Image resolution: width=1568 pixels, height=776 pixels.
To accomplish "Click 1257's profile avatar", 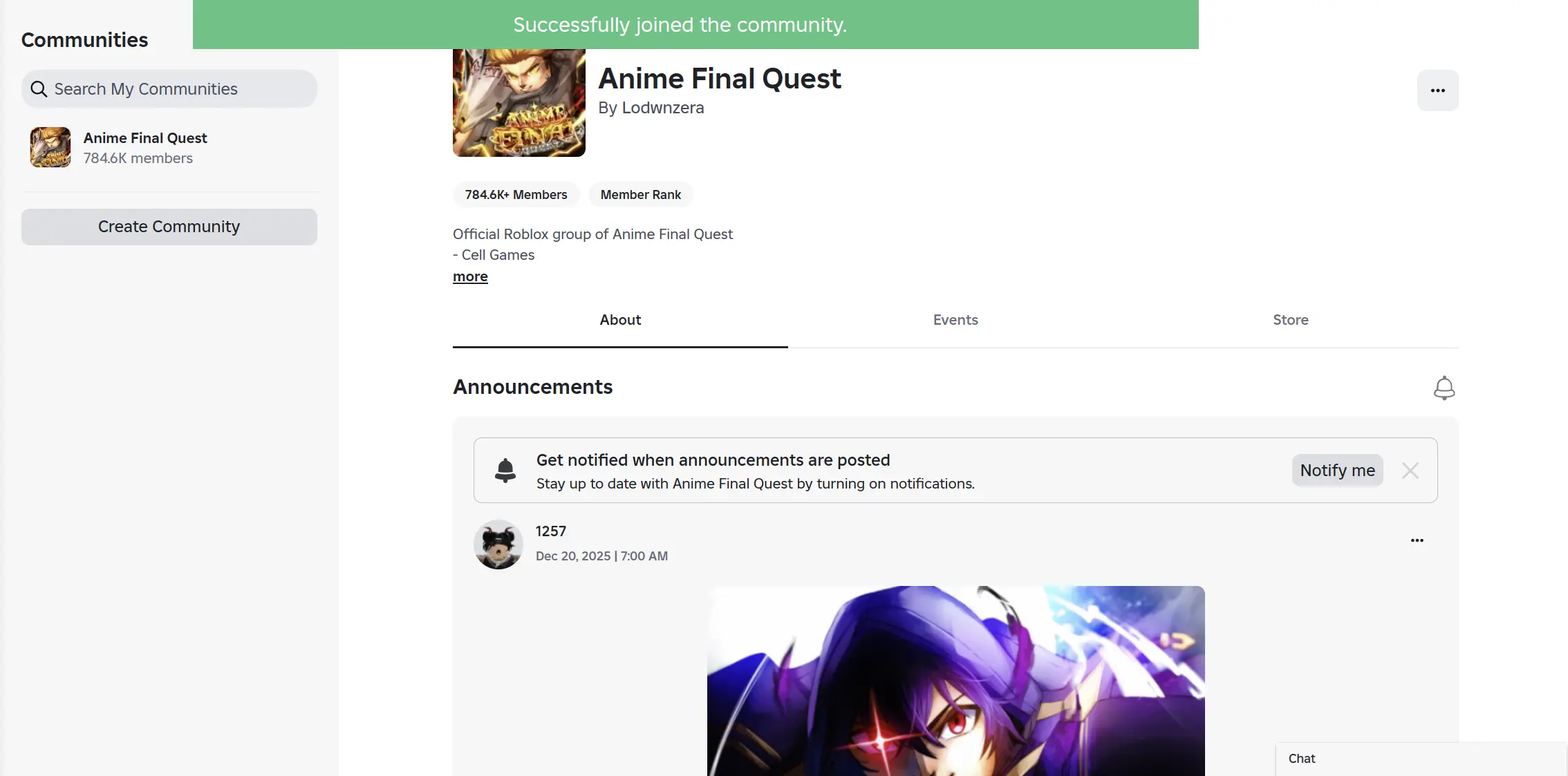I will click(498, 544).
